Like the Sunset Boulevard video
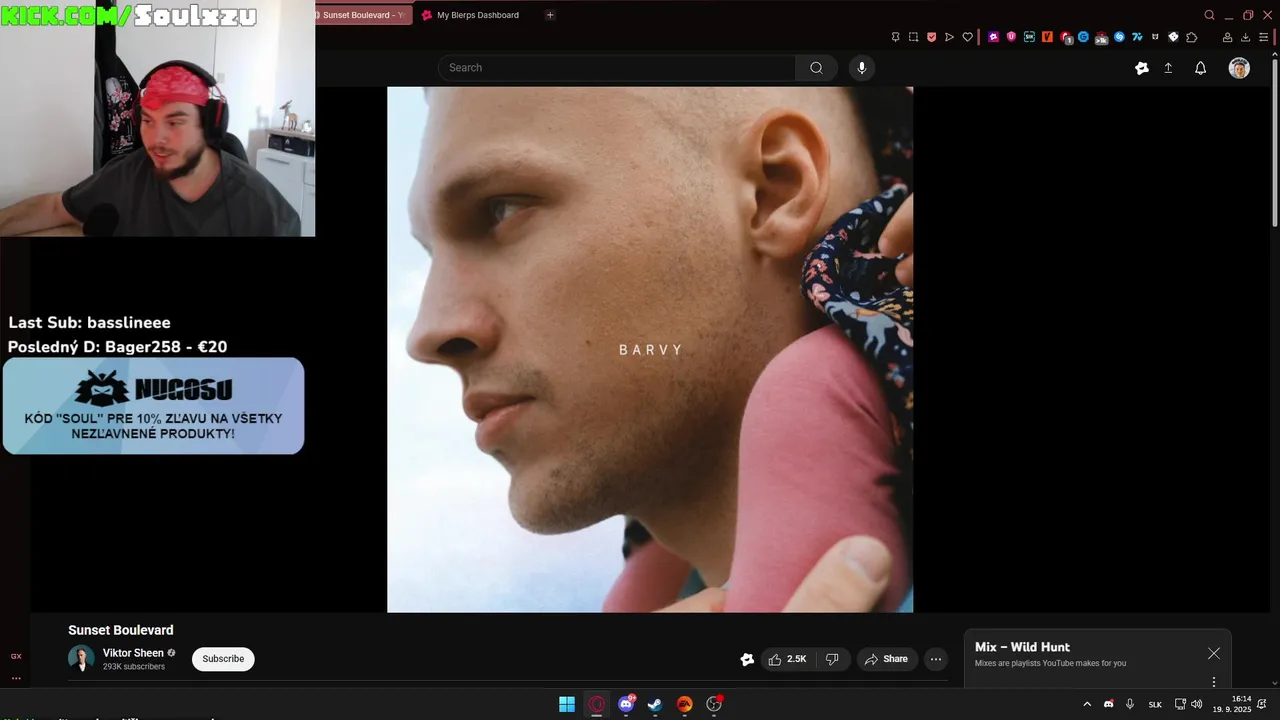Image resolution: width=1280 pixels, height=720 pixels. 787,659
